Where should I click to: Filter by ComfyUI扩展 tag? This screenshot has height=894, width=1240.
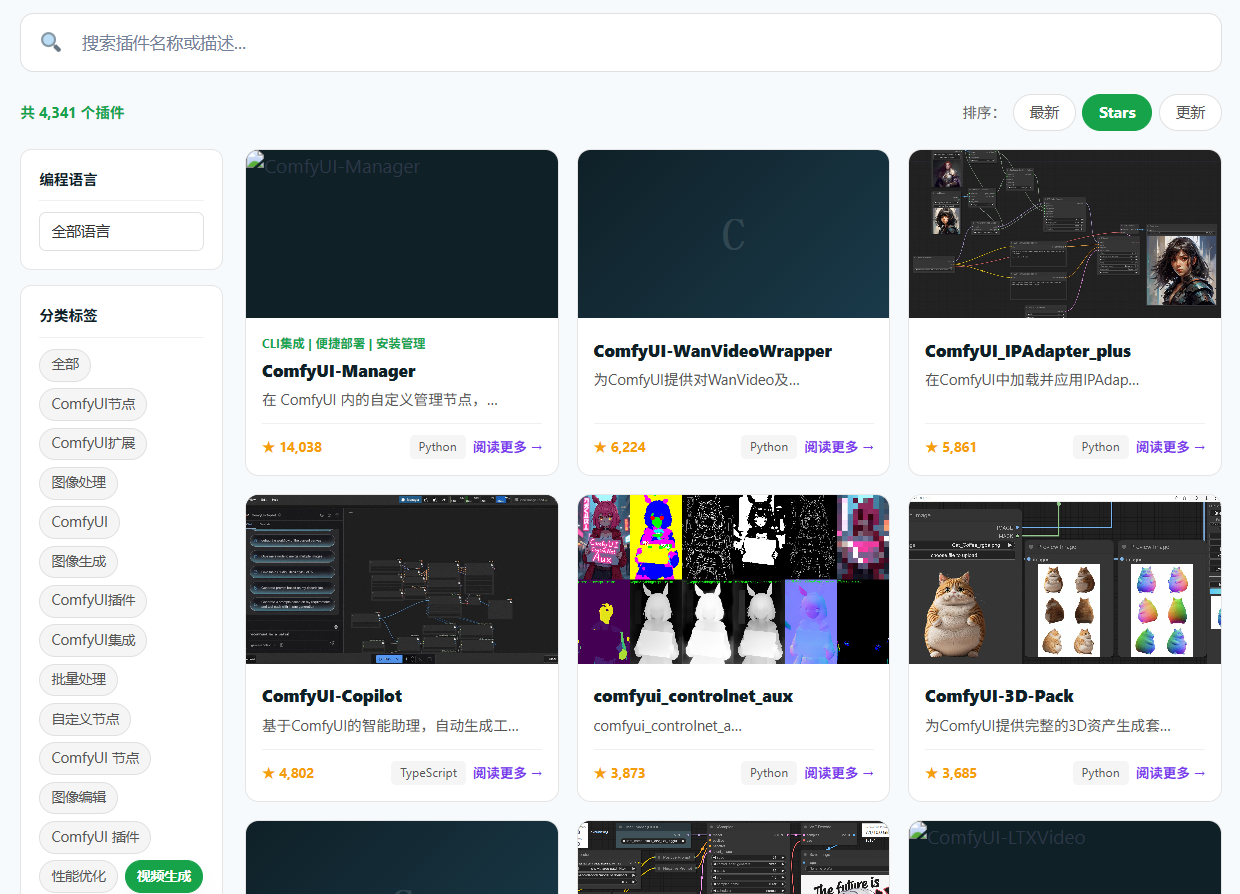[x=93, y=443]
